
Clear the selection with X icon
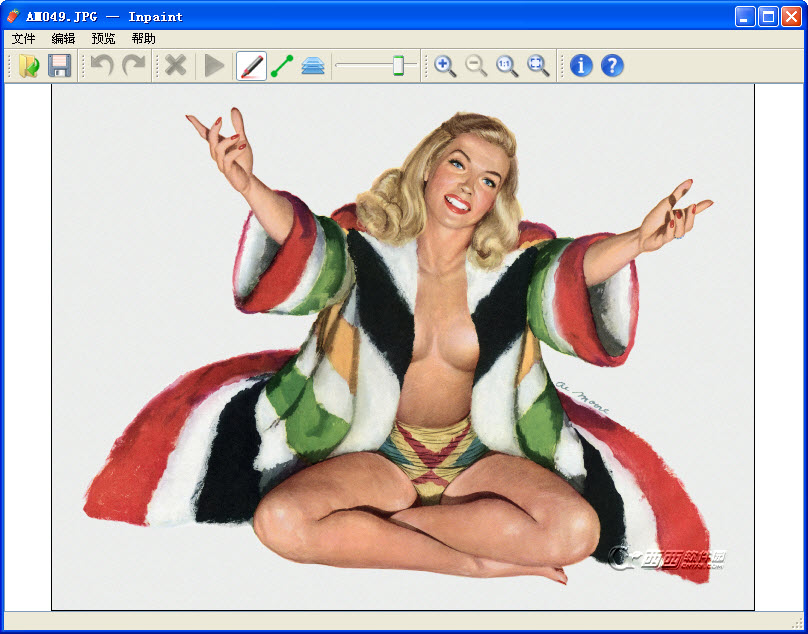point(176,66)
